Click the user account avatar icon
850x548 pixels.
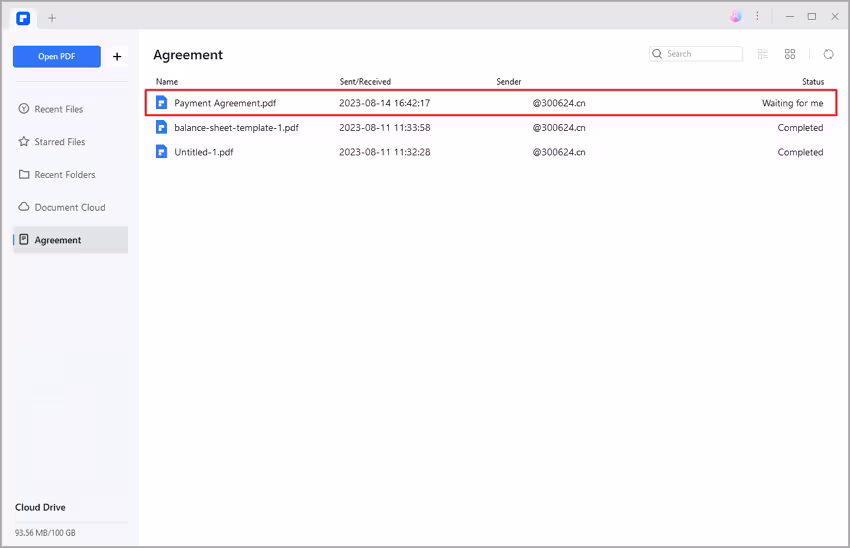[x=736, y=16]
